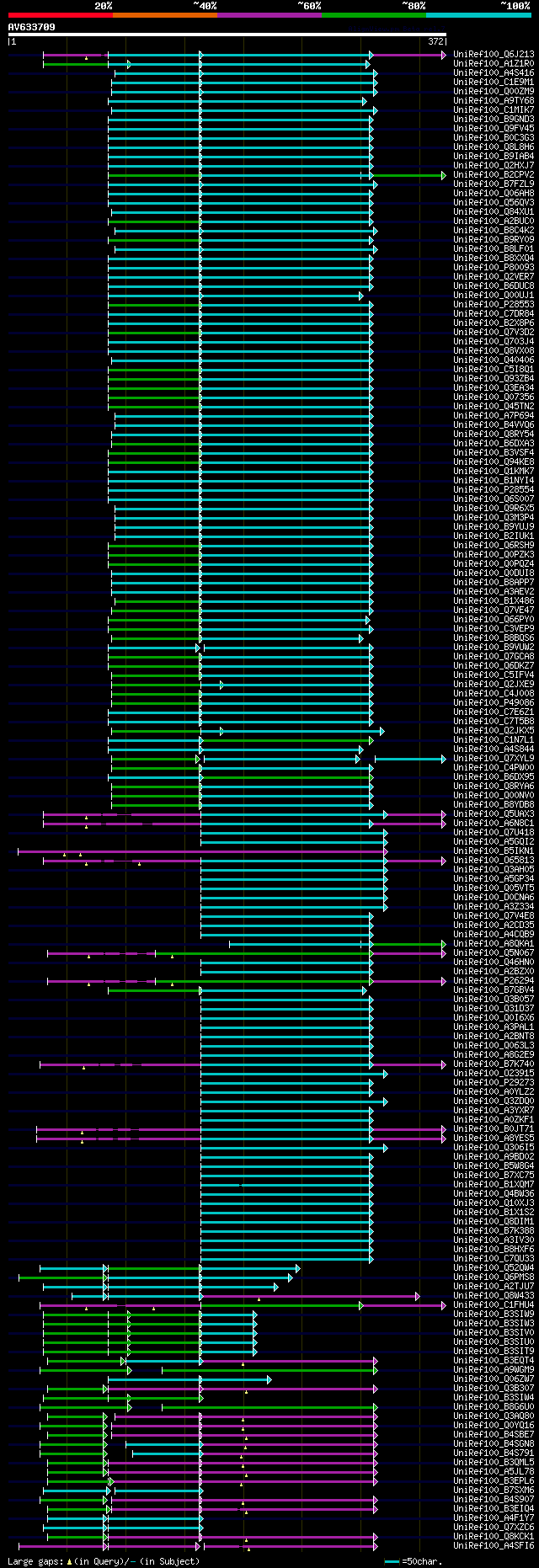The width and height of the screenshot is (539, 1568).
Task: Click UniRef100_Q8RY54 label
Action: point(494,435)
